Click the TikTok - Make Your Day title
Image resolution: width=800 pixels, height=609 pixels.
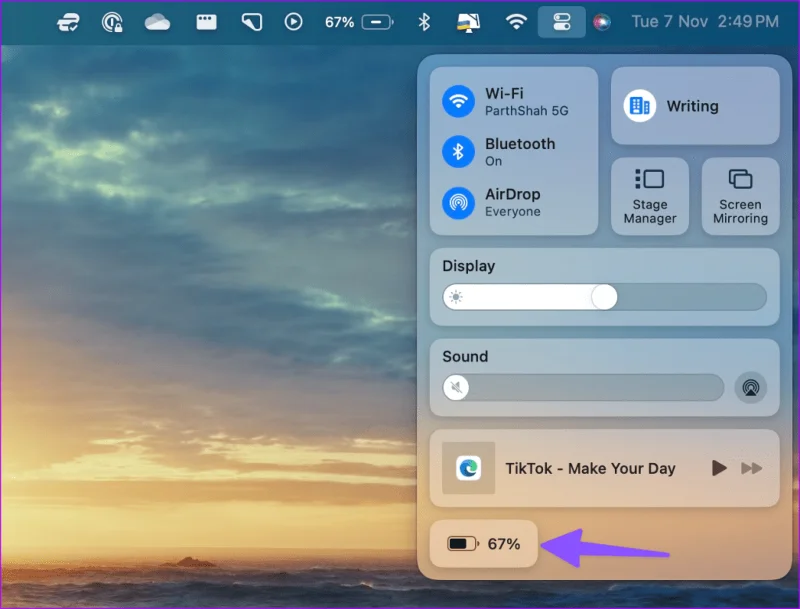coord(590,468)
